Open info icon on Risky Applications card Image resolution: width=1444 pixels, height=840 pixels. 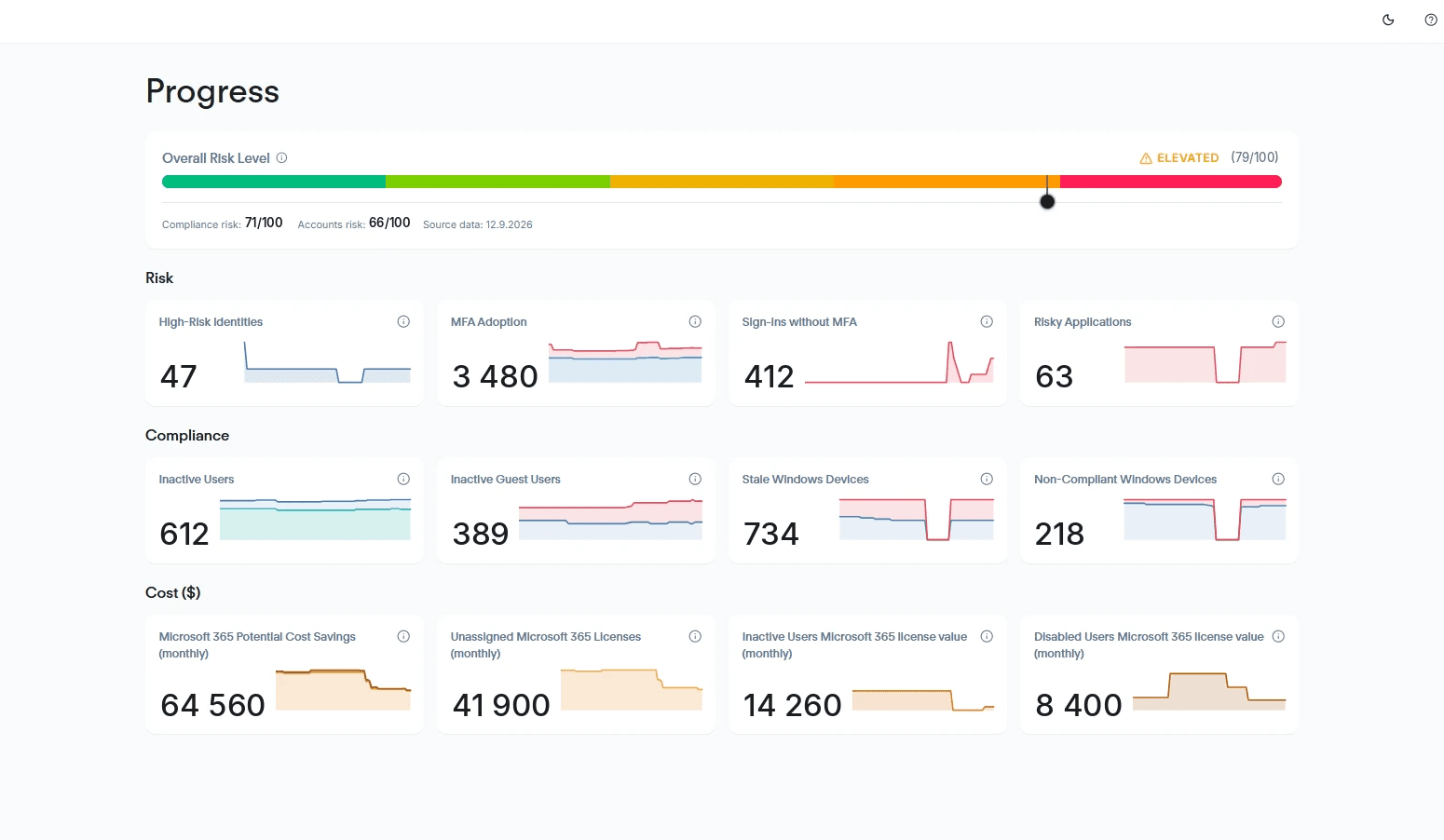pos(1278,321)
